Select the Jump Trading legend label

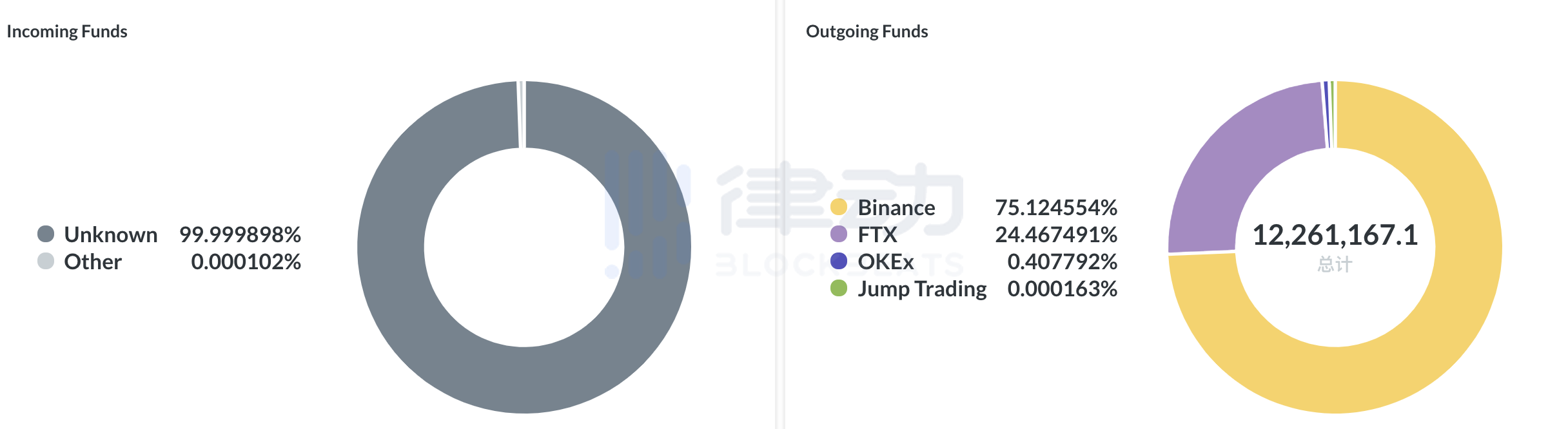coord(922,289)
